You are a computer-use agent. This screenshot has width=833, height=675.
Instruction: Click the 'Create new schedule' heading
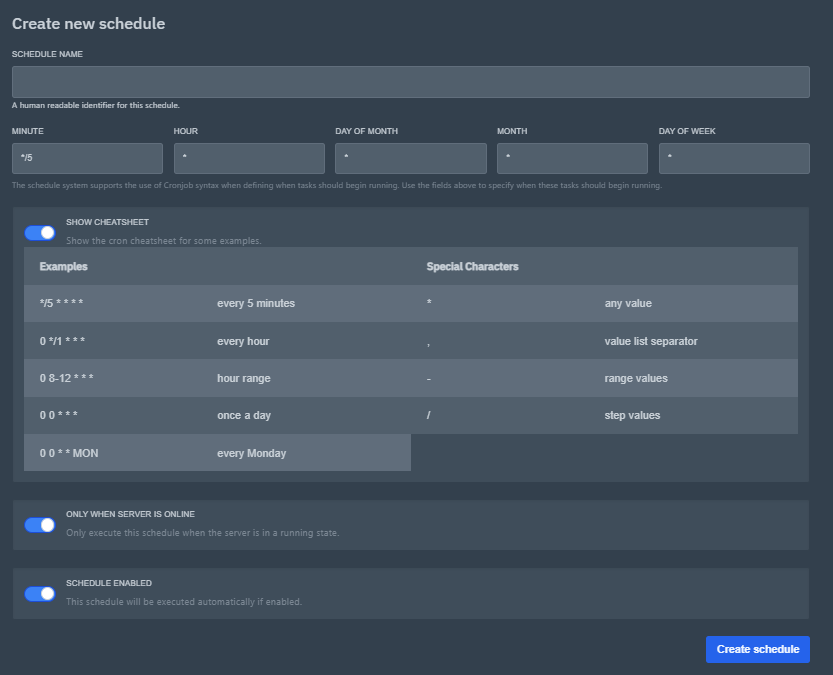pyautogui.click(x=89, y=24)
